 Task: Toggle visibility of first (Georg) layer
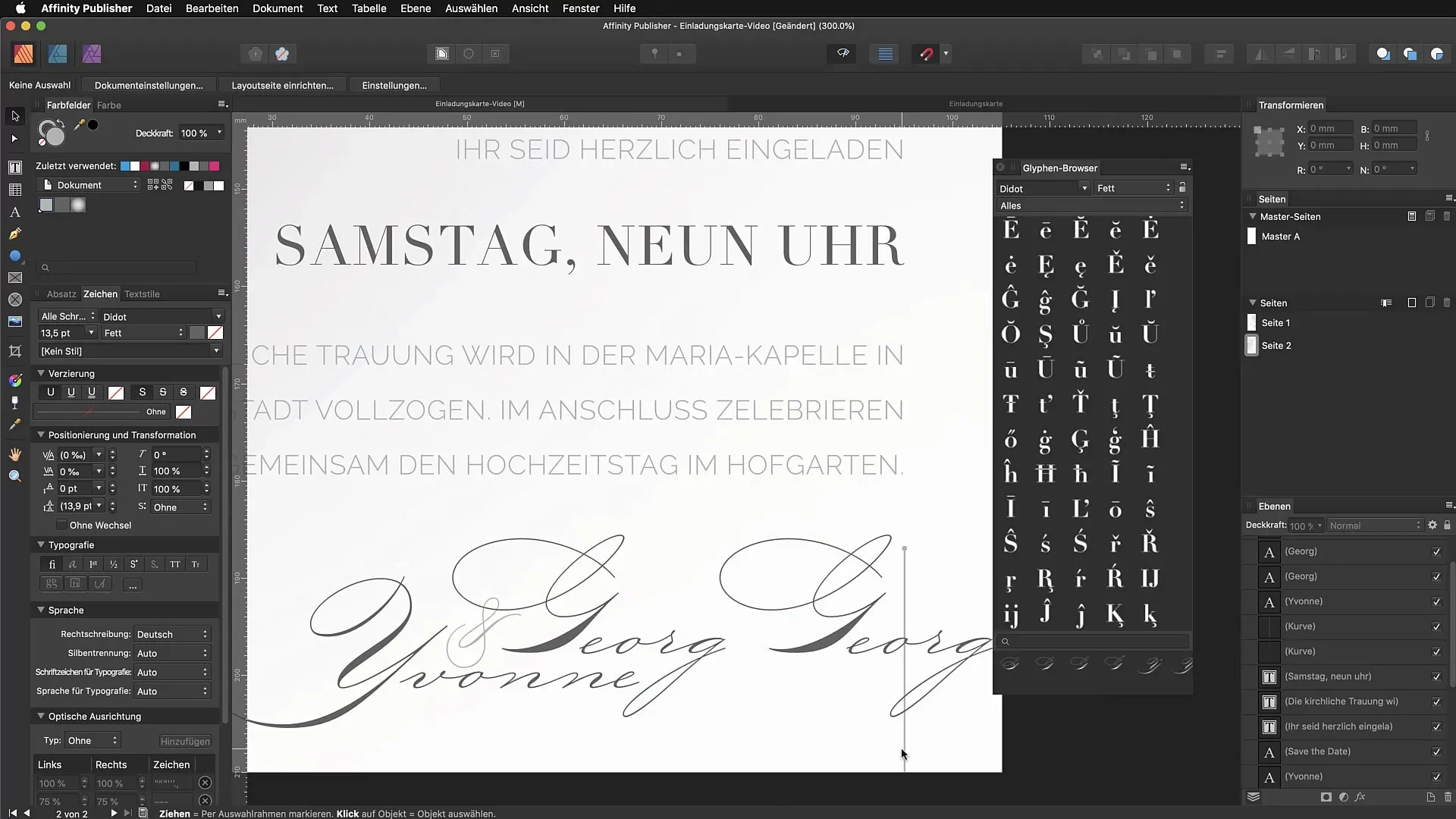point(1436,552)
